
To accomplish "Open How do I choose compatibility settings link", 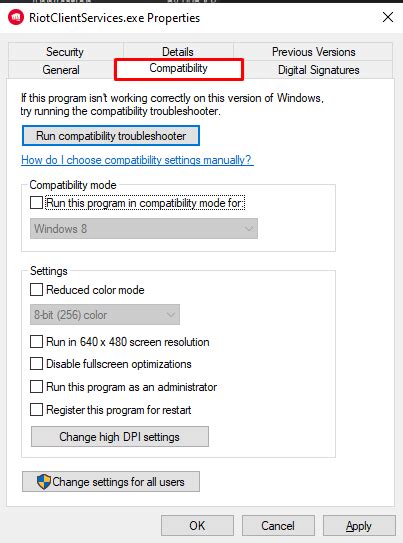I will pos(137,160).
